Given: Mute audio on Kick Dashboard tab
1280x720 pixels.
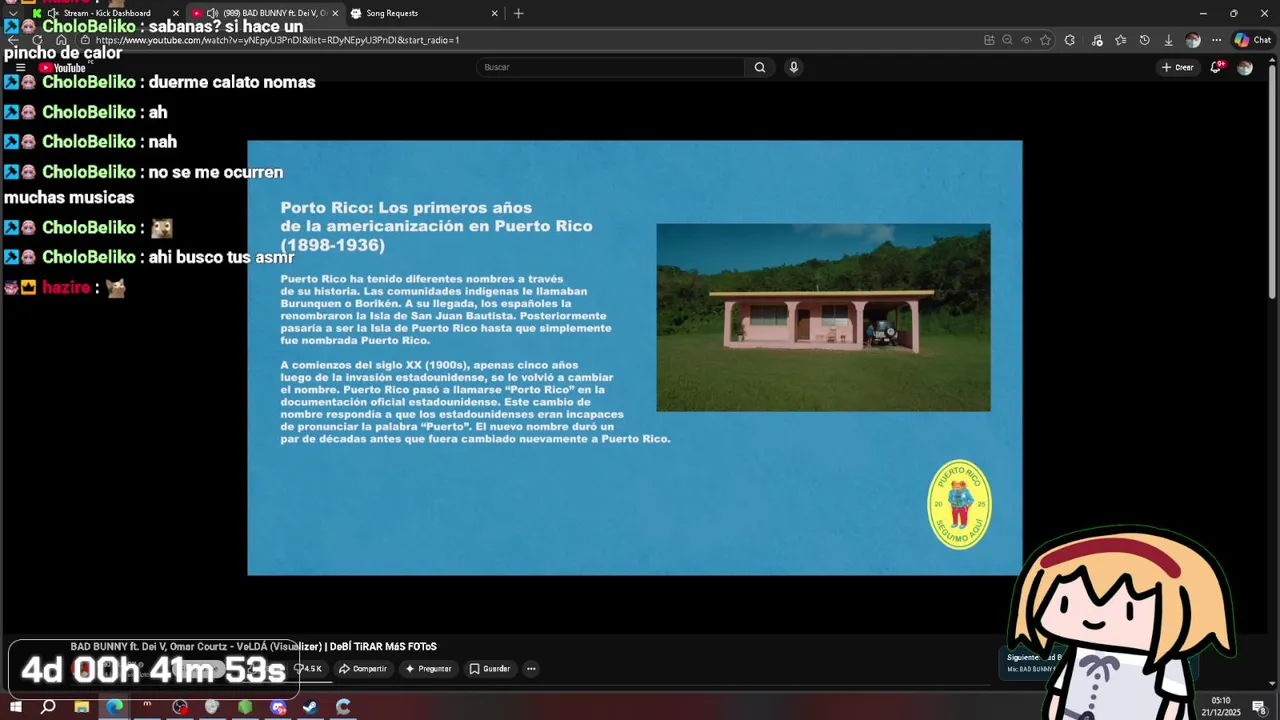Looking at the screenshot, I should click(53, 13).
